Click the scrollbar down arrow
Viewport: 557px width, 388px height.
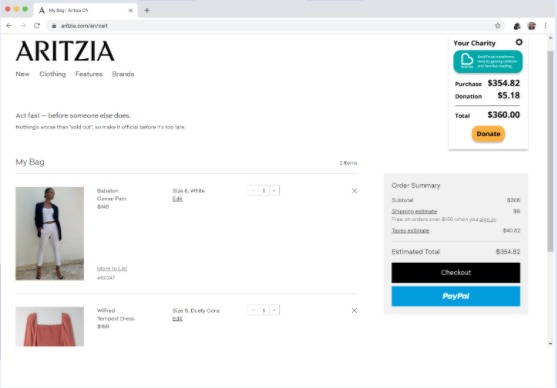[550, 344]
